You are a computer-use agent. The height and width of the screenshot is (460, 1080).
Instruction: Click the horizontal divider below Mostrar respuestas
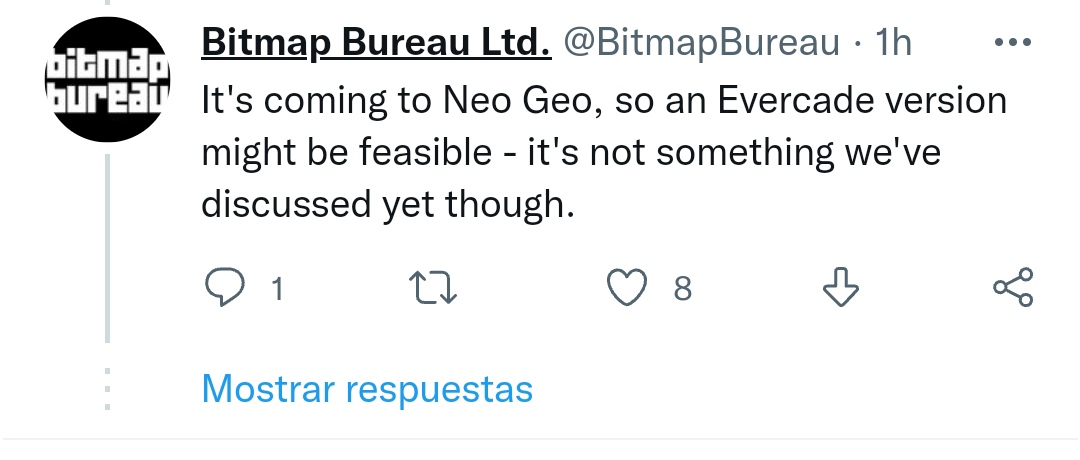coord(540,439)
